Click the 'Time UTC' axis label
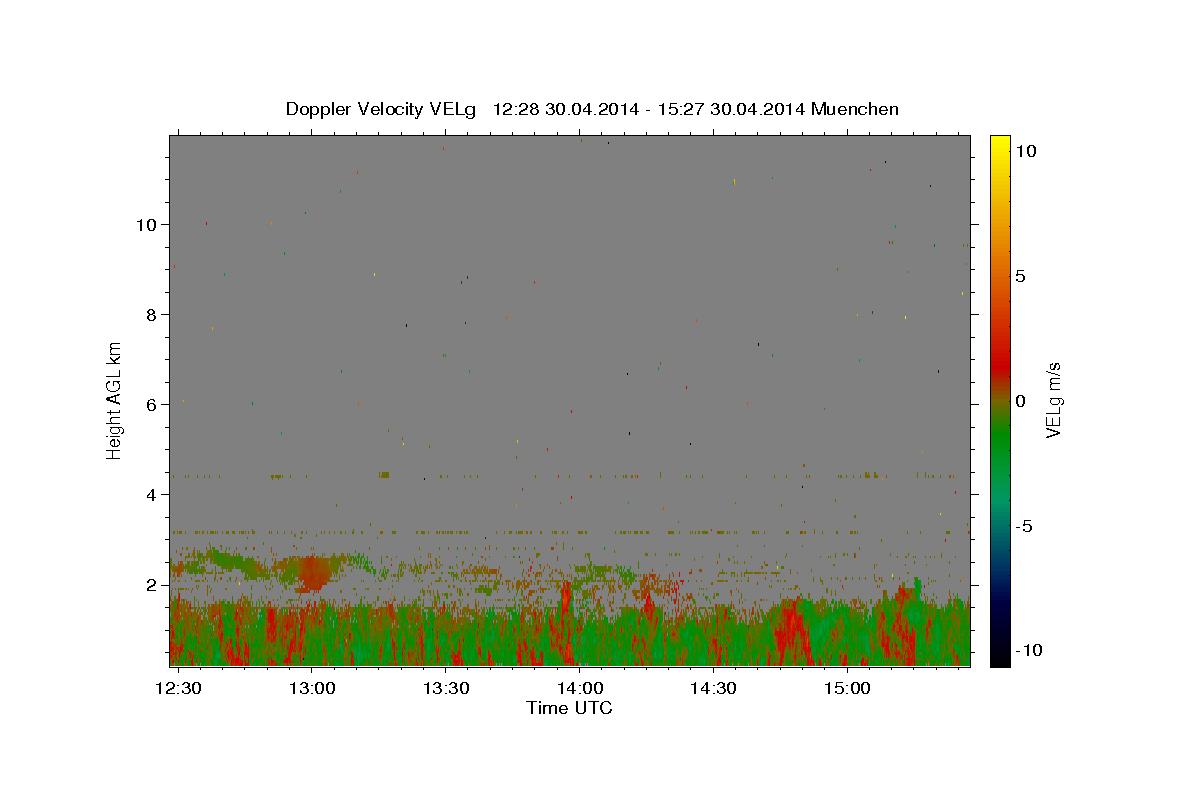 pyautogui.click(x=569, y=708)
